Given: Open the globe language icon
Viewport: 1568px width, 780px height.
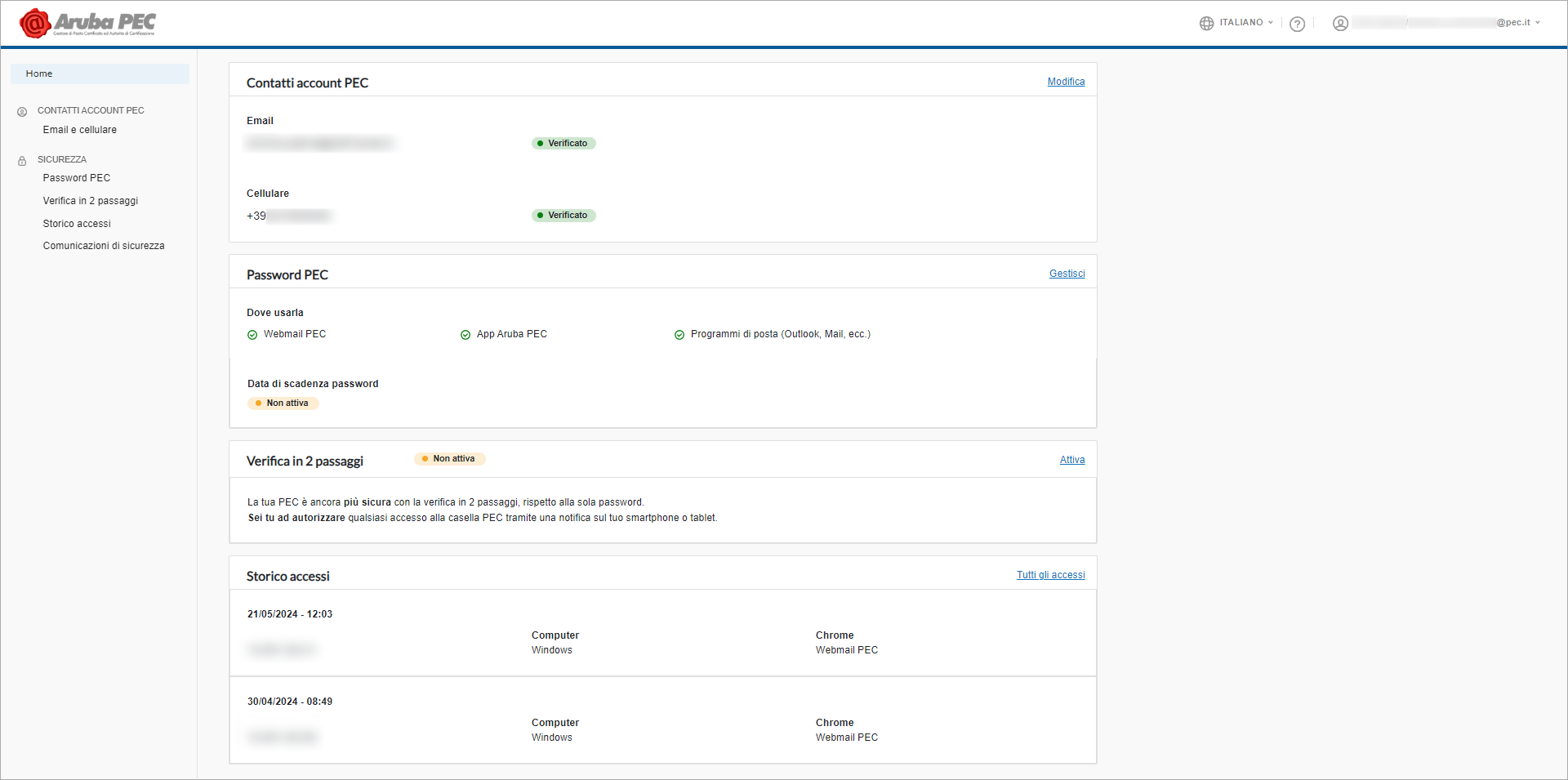Looking at the screenshot, I should tap(1206, 23).
